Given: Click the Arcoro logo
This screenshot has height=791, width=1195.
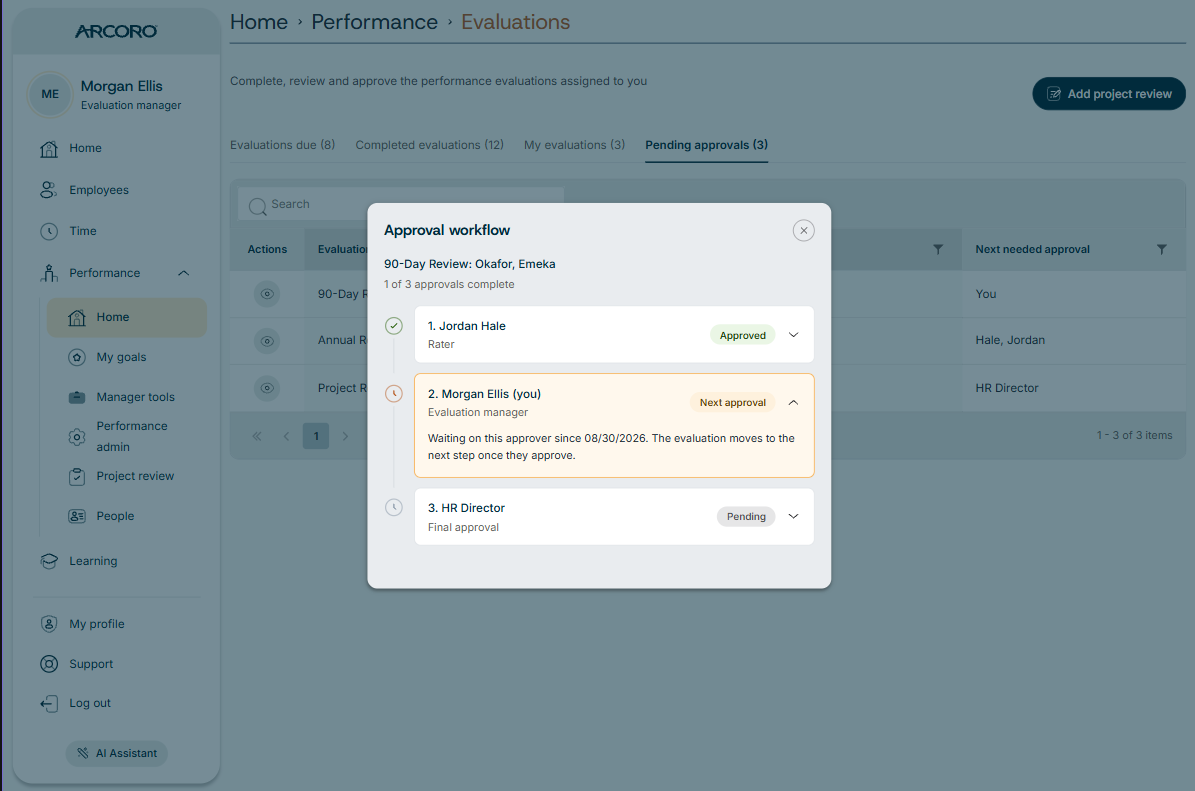Looking at the screenshot, I should (x=116, y=31).
